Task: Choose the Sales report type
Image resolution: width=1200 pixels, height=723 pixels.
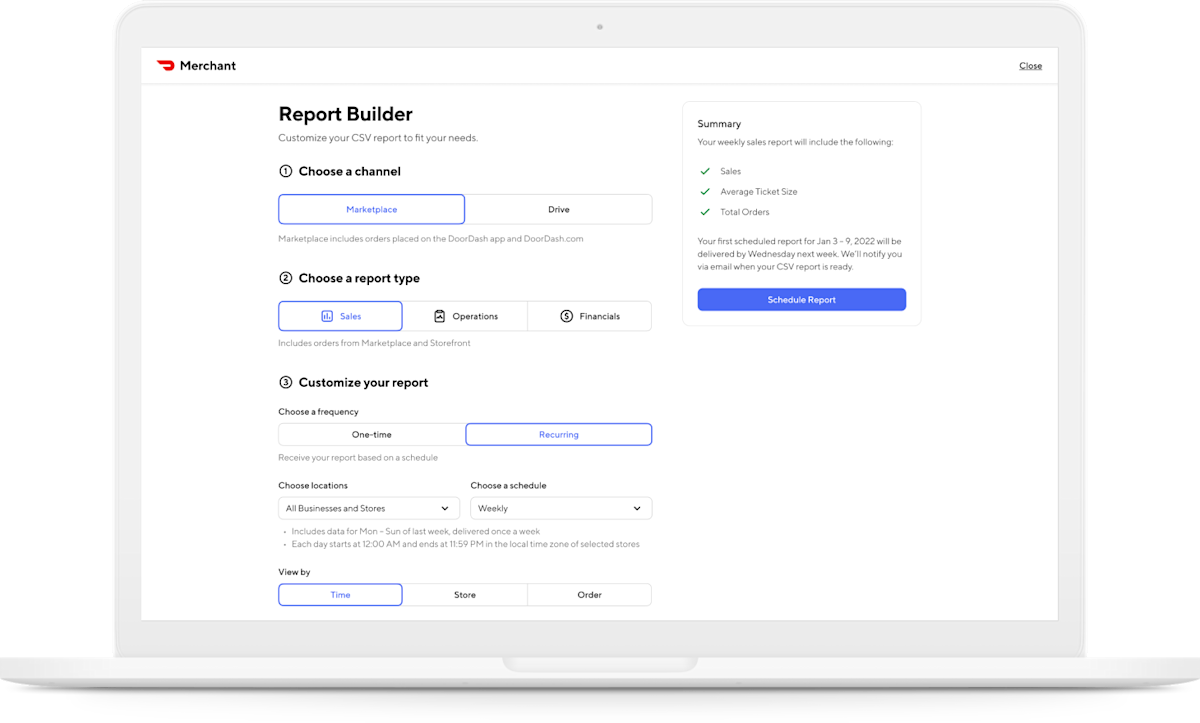Action: click(x=340, y=316)
